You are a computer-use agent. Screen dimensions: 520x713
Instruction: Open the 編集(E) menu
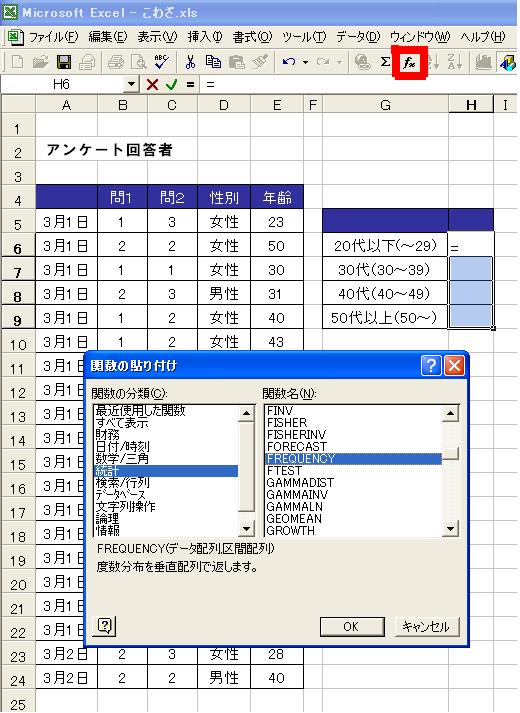pyautogui.click(x=107, y=37)
